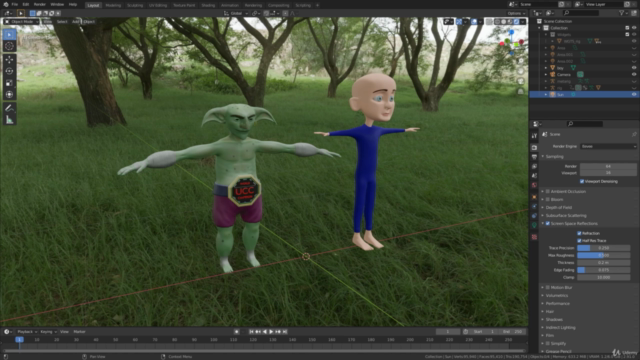Open the World properties tab icon
The height and width of the screenshot is (360, 640).
pyautogui.click(x=534, y=185)
